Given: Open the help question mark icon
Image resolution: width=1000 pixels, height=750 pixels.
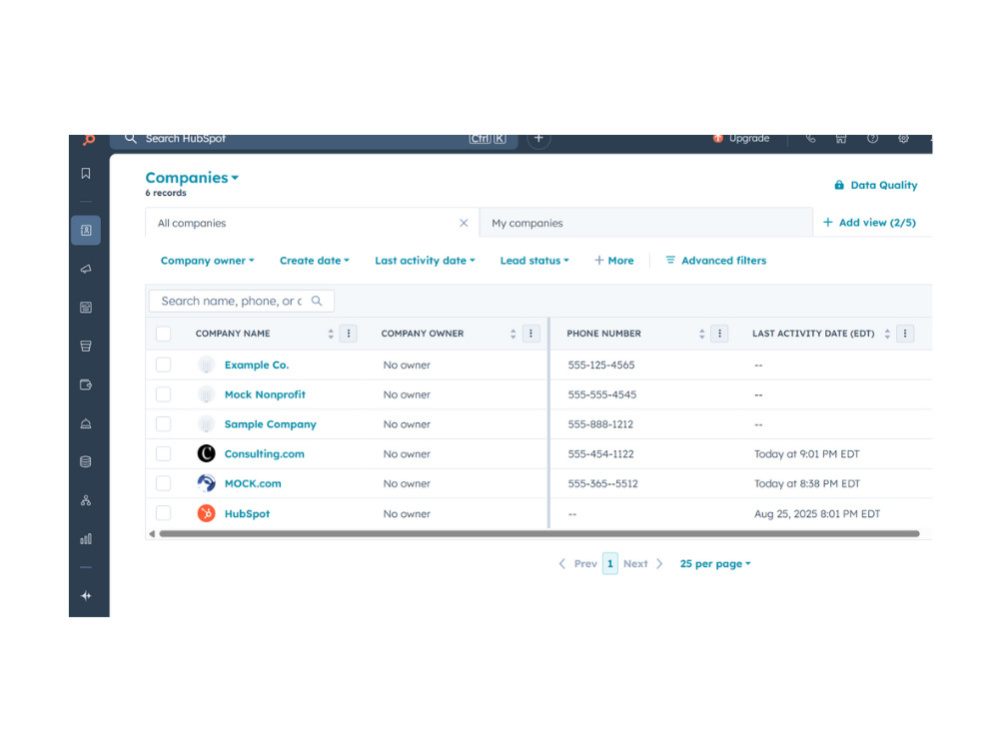Looking at the screenshot, I should [x=872, y=138].
